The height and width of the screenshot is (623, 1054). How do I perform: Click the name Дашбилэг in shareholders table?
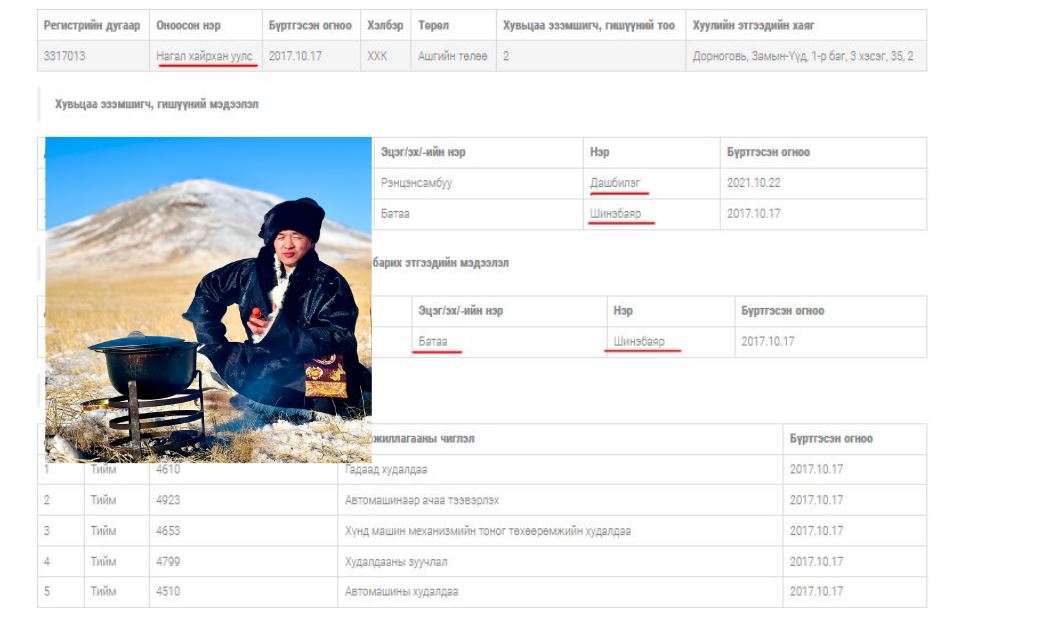(x=615, y=183)
